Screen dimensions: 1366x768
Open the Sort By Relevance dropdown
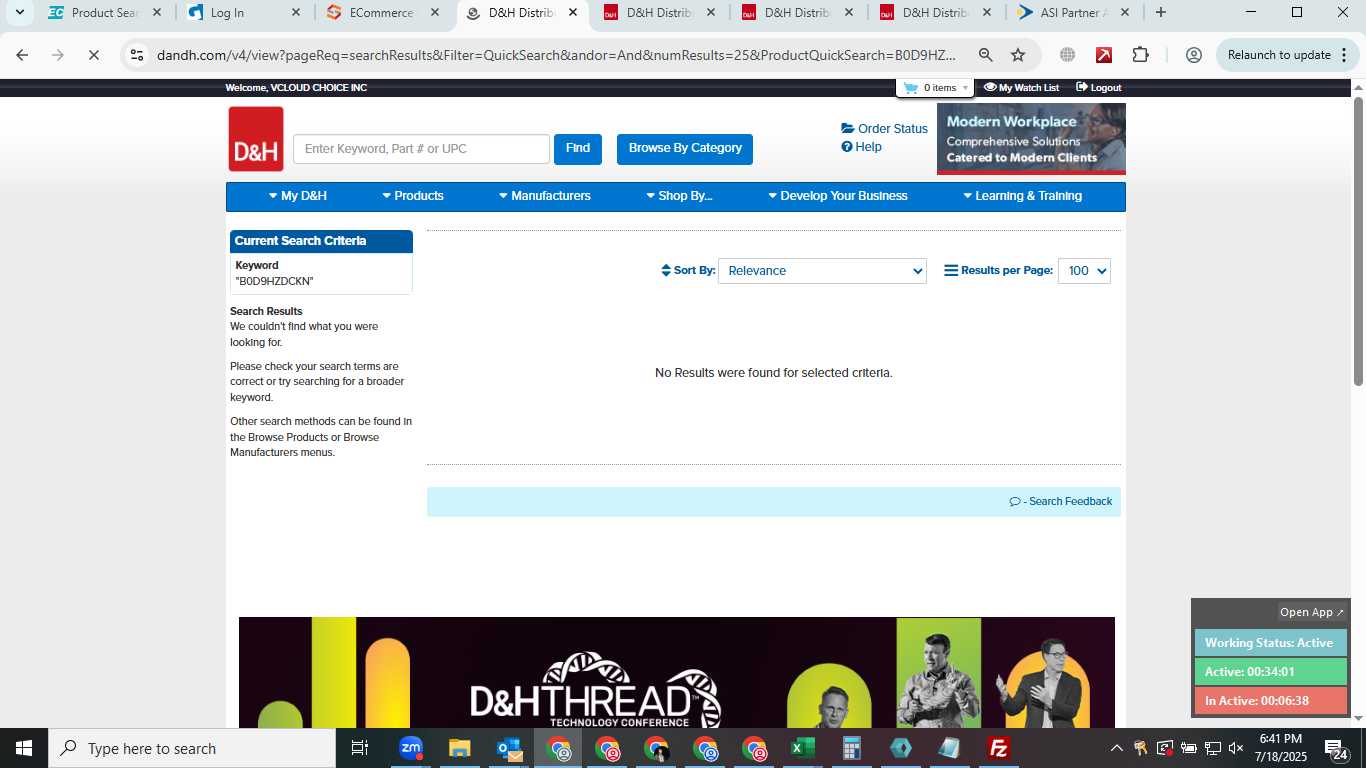click(x=822, y=271)
